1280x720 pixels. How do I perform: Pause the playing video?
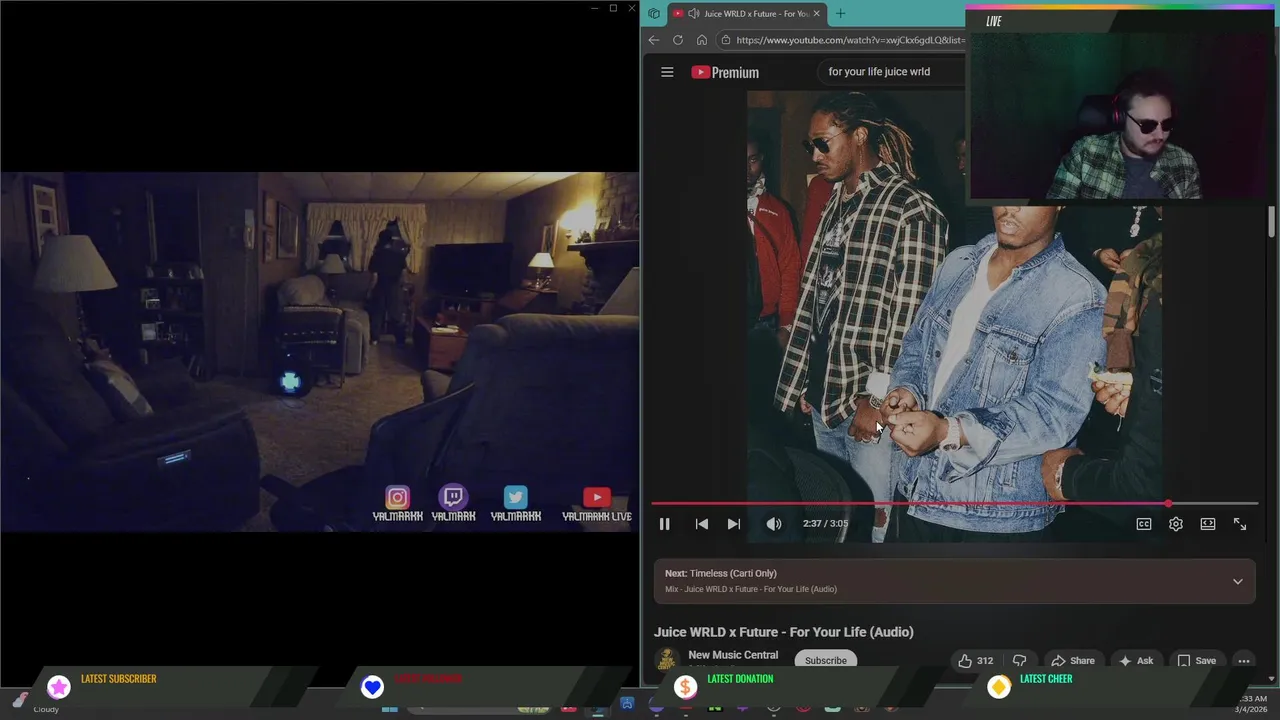click(664, 524)
